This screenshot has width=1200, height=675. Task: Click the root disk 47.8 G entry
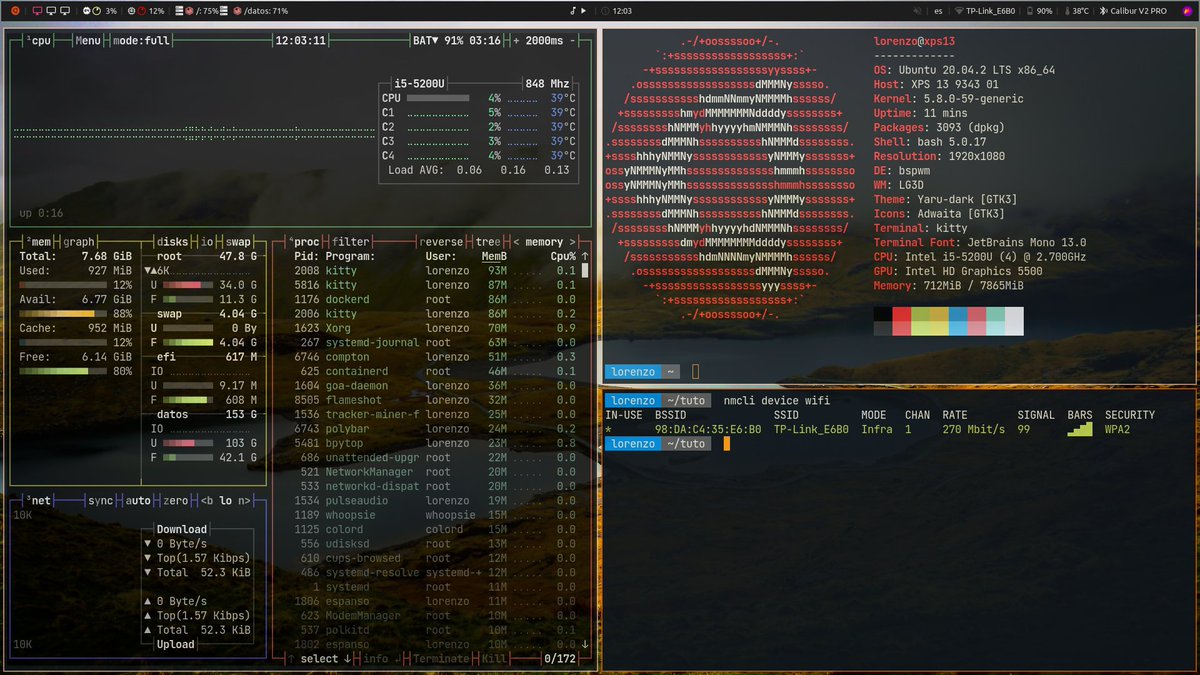pos(207,256)
